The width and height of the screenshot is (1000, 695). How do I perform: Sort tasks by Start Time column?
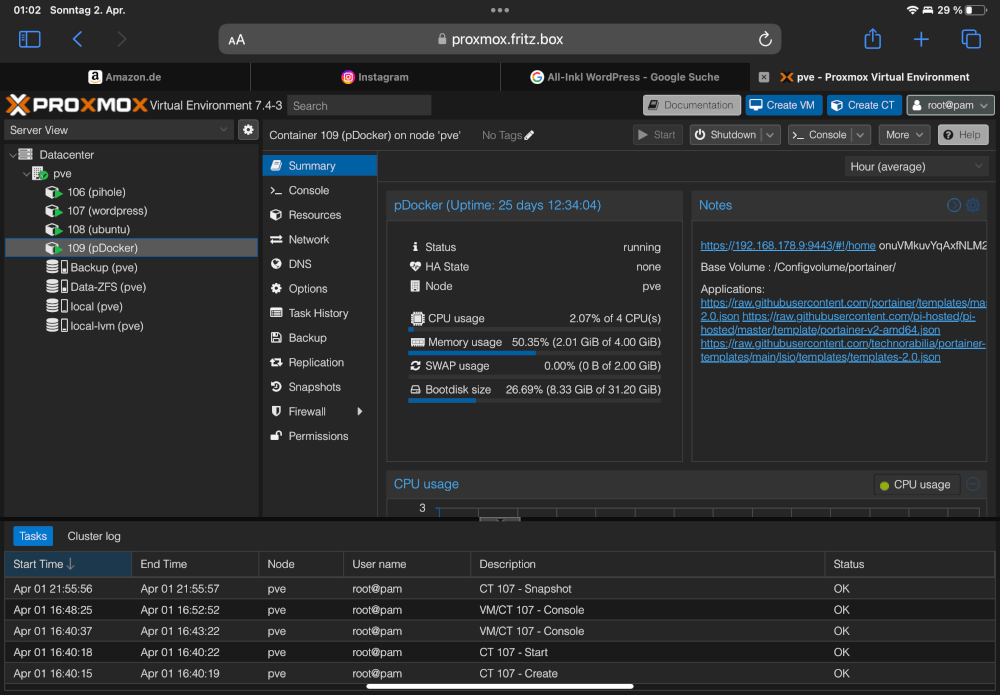[x=68, y=564]
